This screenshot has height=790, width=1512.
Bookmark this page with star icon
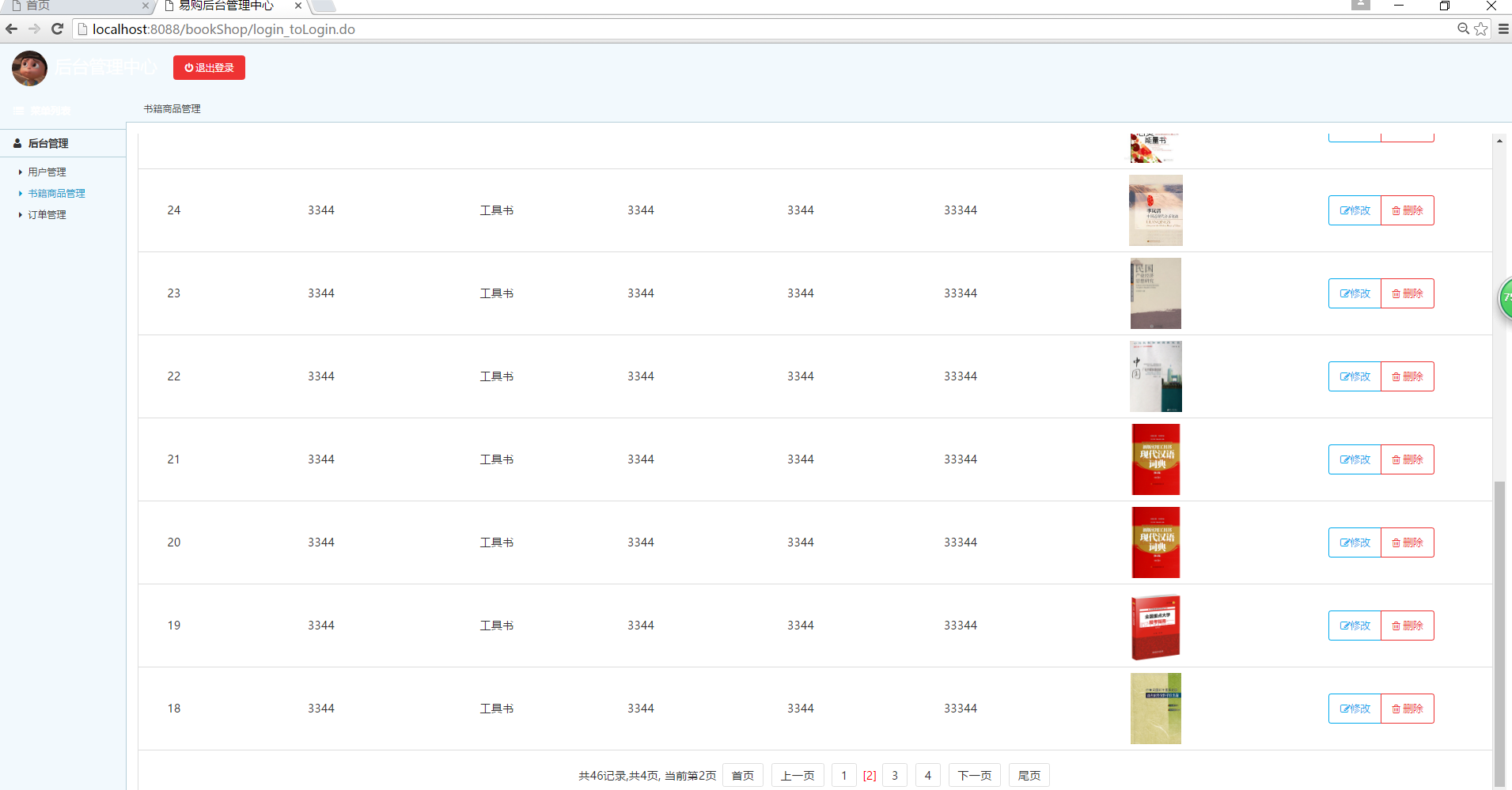click(1481, 29)
